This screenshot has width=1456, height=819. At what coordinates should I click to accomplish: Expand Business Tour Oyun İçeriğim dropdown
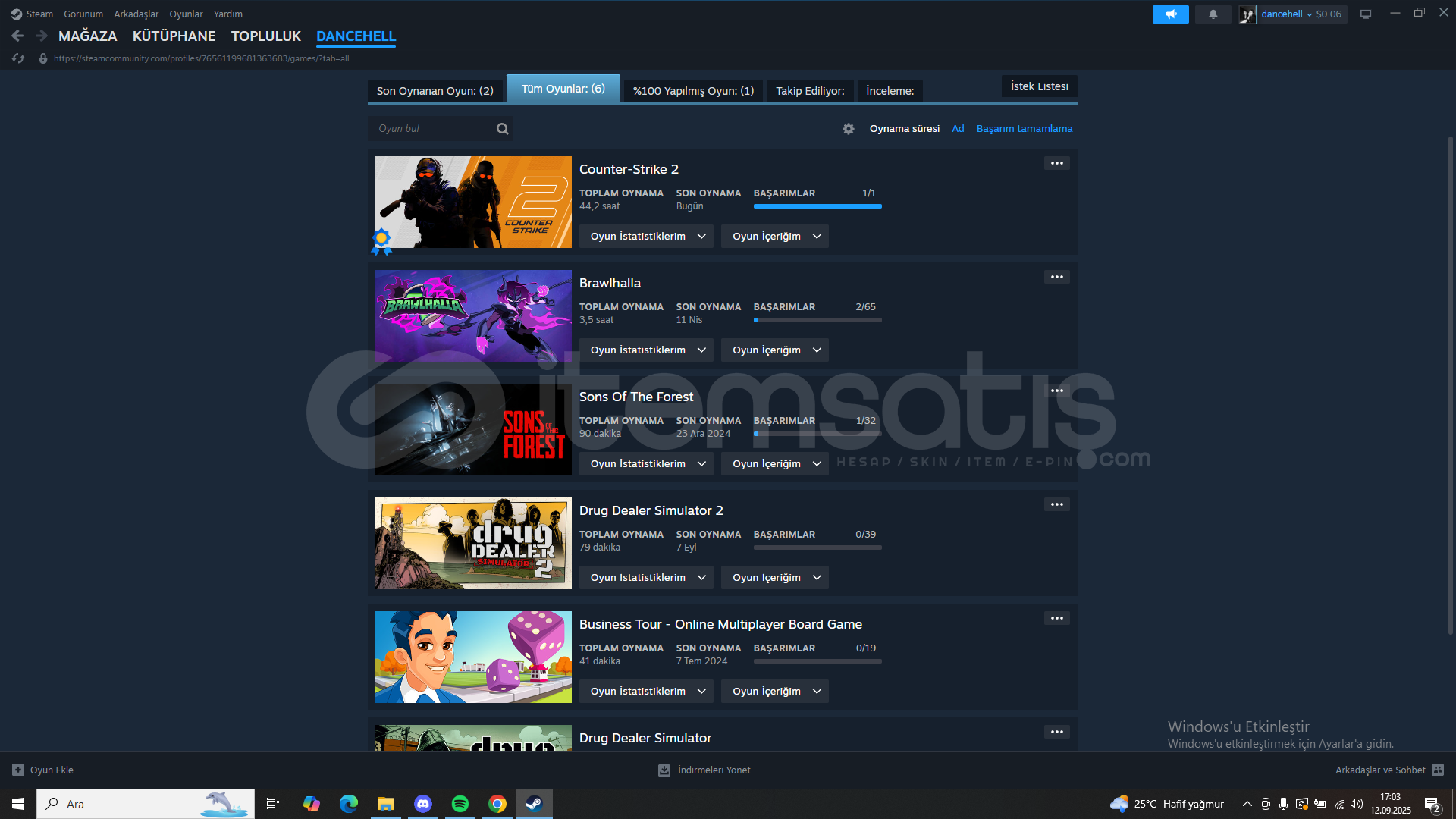pos(775,692)
